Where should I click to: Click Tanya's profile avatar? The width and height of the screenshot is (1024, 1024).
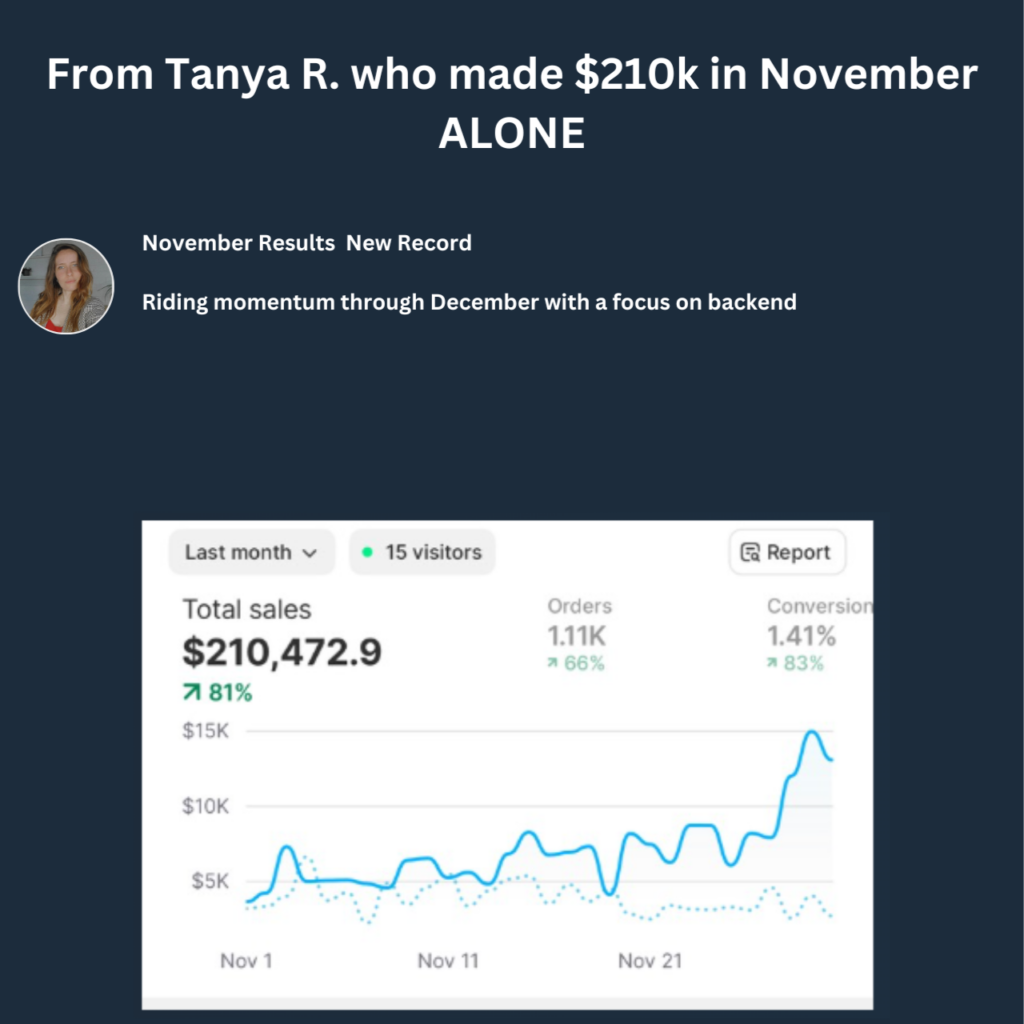(66, 286)
